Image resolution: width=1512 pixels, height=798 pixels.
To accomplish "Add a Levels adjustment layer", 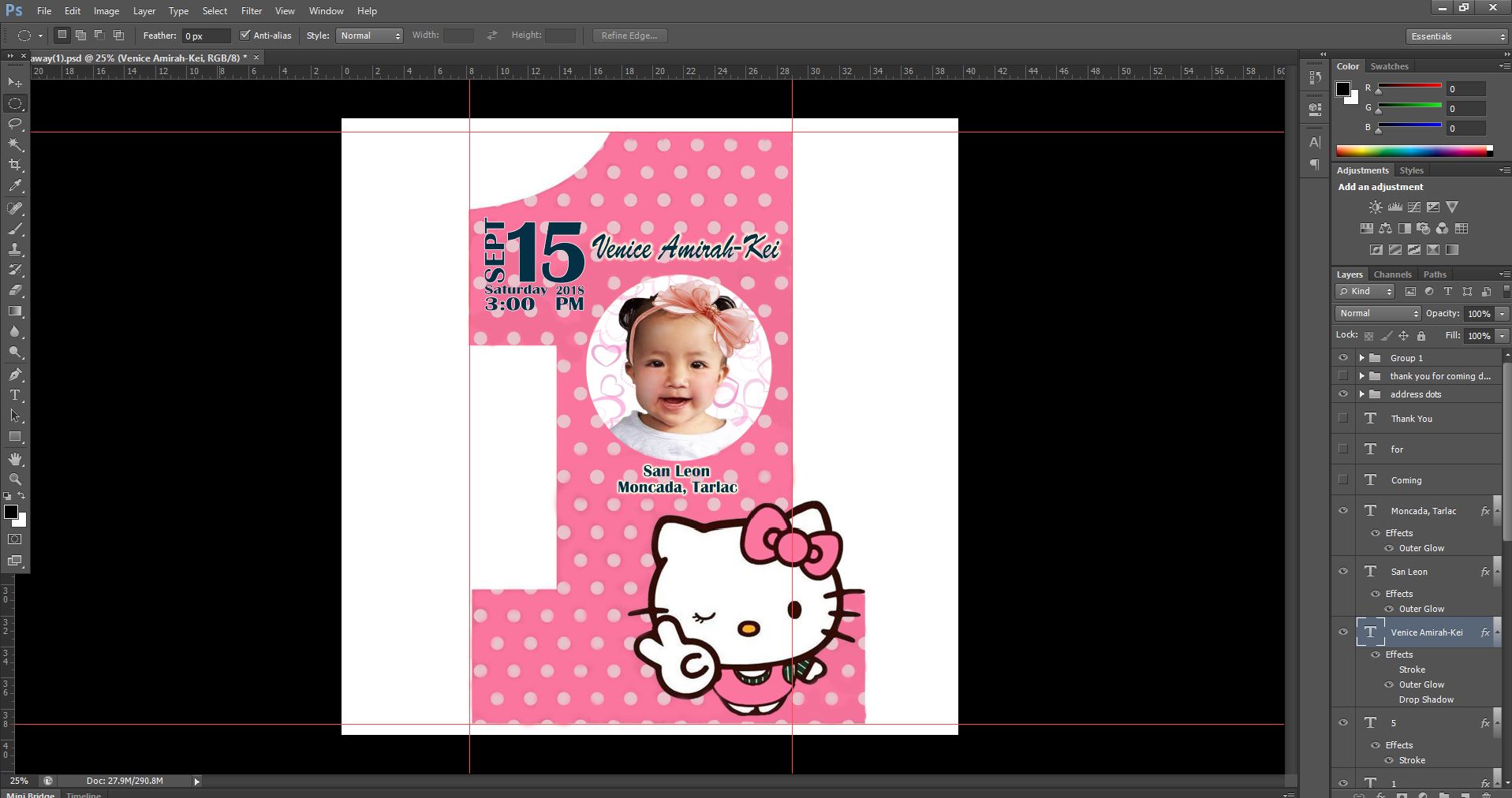I will [x=1394, y=207].
